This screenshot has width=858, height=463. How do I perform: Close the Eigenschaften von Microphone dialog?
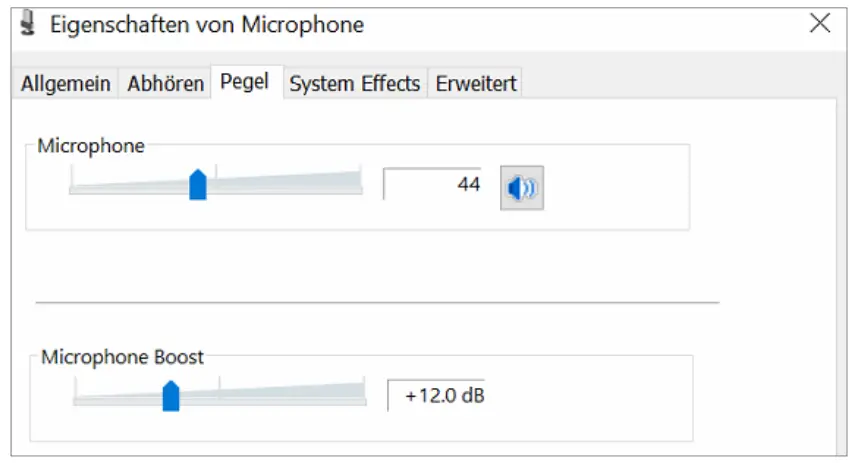point(820,24)
